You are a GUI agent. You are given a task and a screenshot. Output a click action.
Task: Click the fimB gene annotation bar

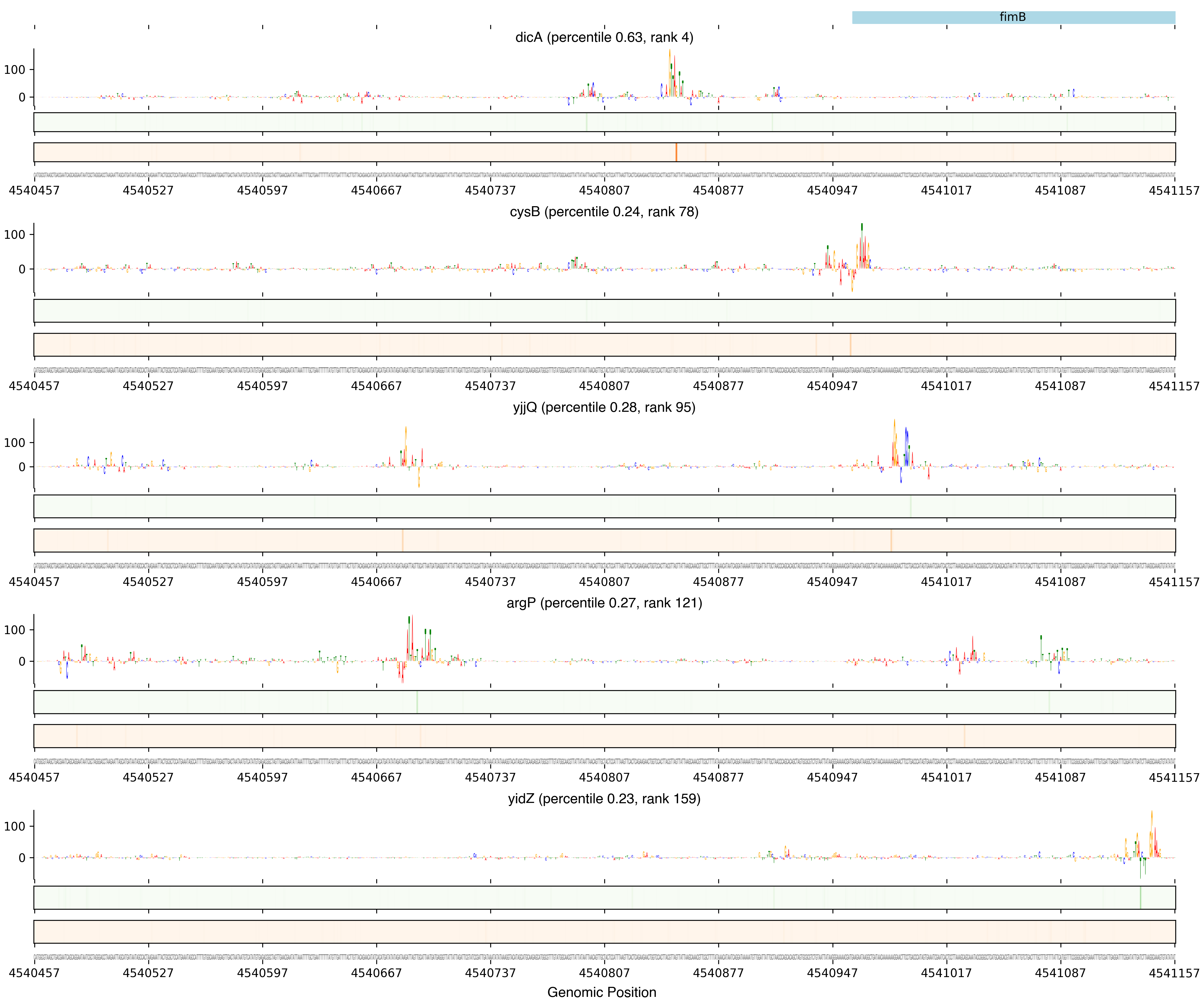coord(1013,17)
